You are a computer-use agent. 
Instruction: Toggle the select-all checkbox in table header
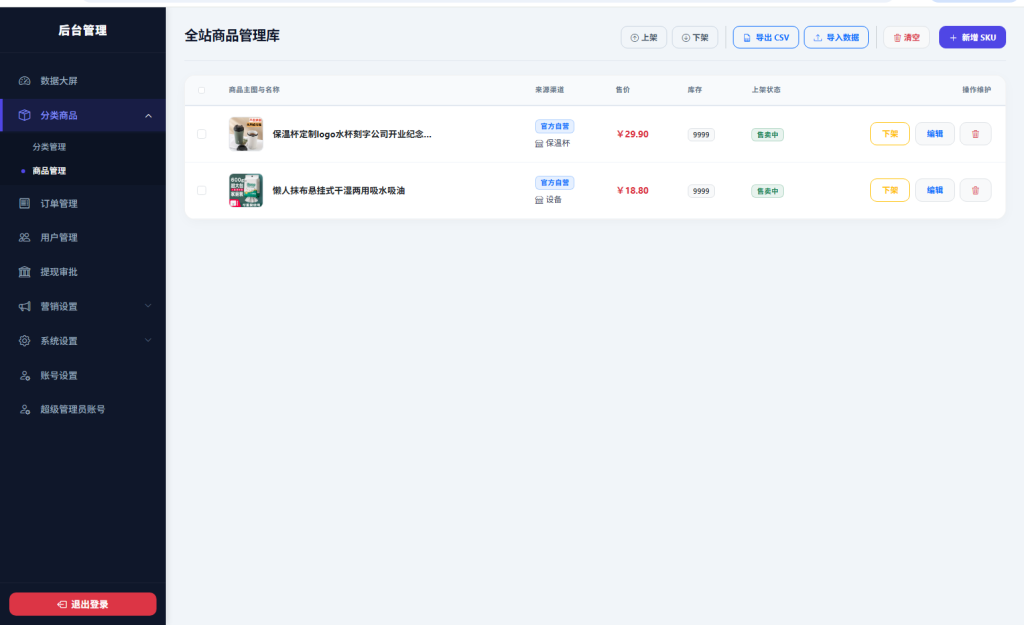(x=201, y=90)
